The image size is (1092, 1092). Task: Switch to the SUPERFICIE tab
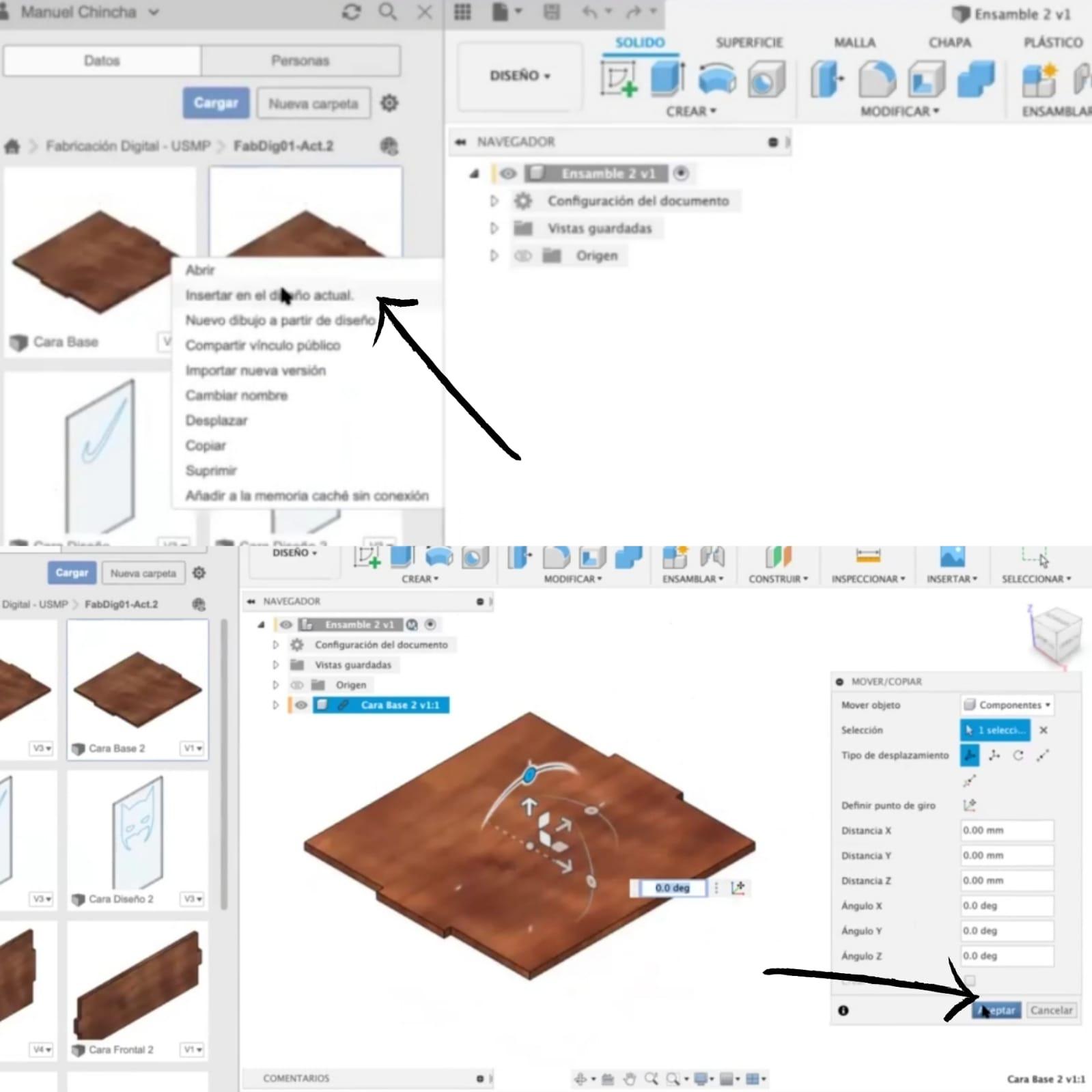749,42
